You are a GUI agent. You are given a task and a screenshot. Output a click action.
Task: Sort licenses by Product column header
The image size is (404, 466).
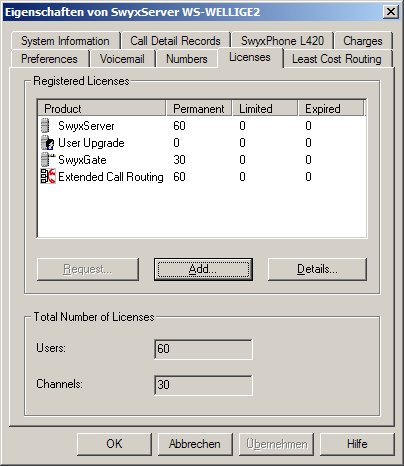click(x=102, y=109)
